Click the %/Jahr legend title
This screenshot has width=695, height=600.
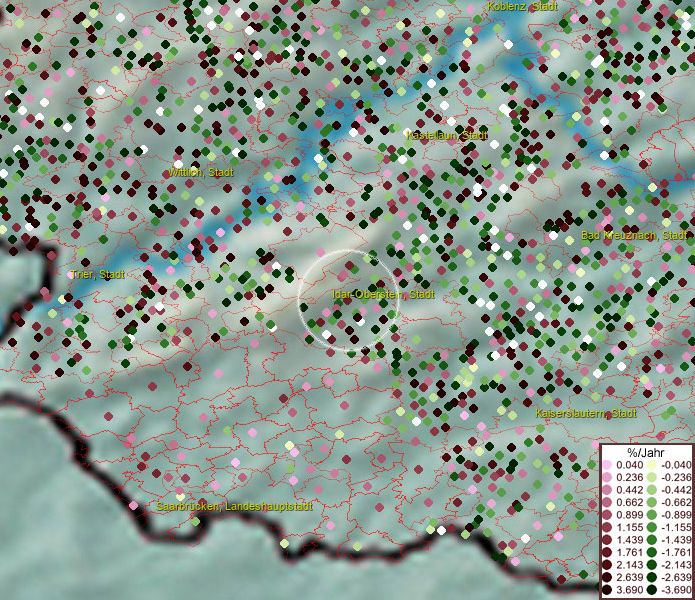click(x=646, y=452)
